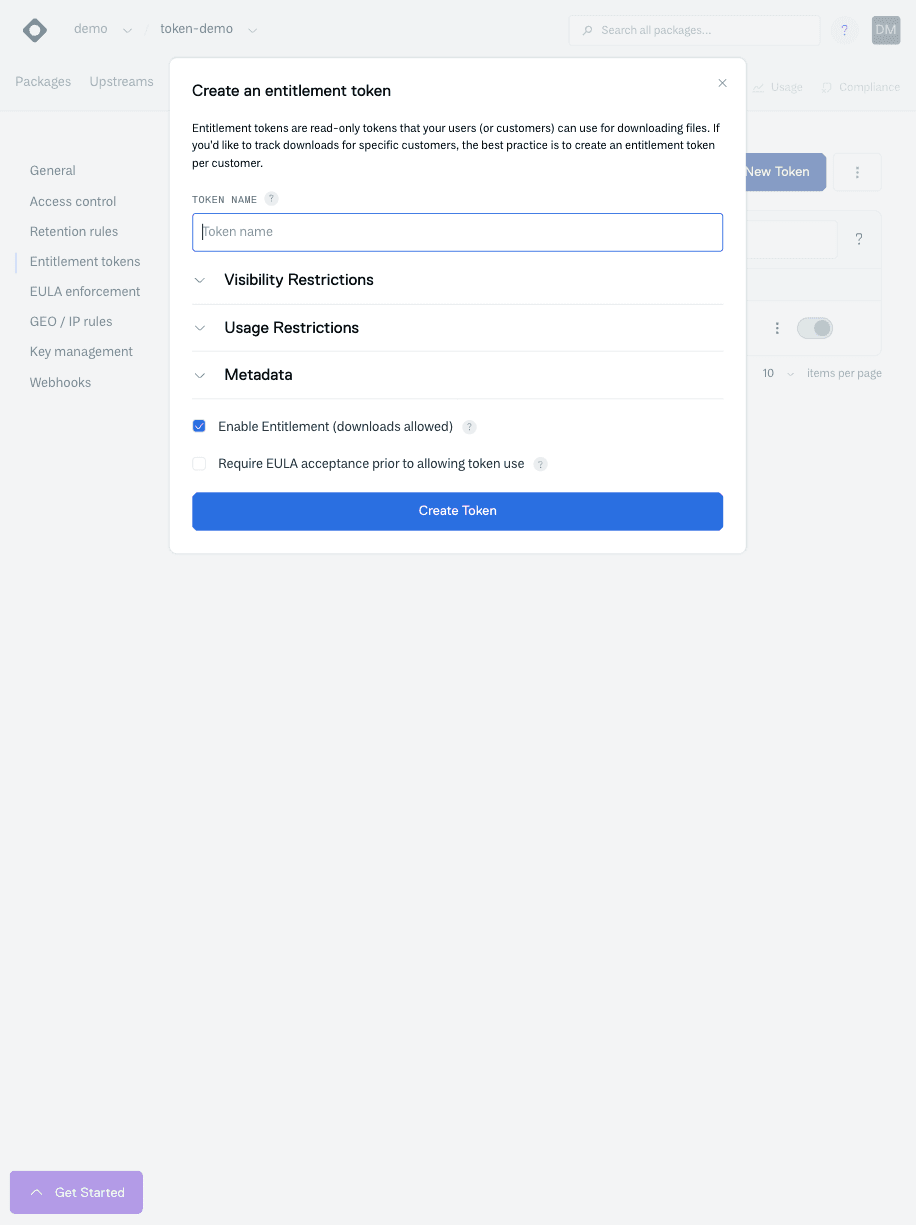Open the help question mark in top bar
The width and height of the screenshot is (916, 1225).
[844, 30]
